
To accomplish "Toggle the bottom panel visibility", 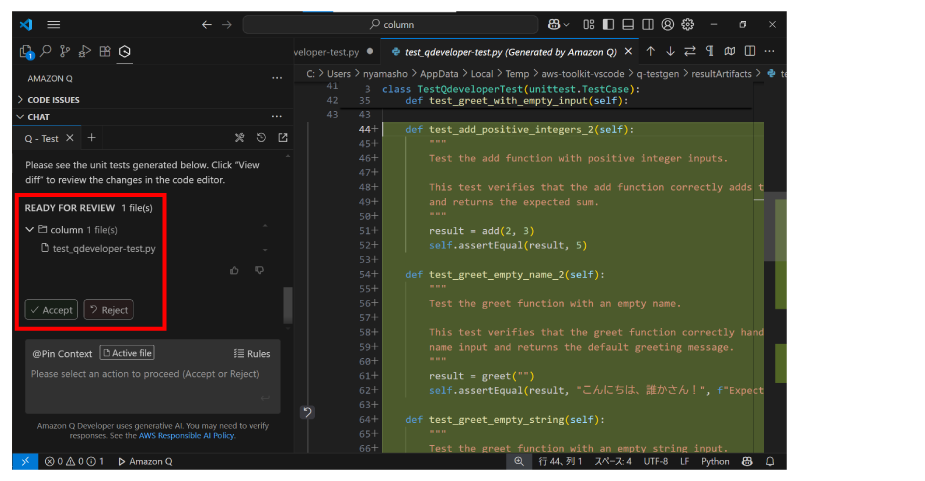I will [x=628, y=24].
